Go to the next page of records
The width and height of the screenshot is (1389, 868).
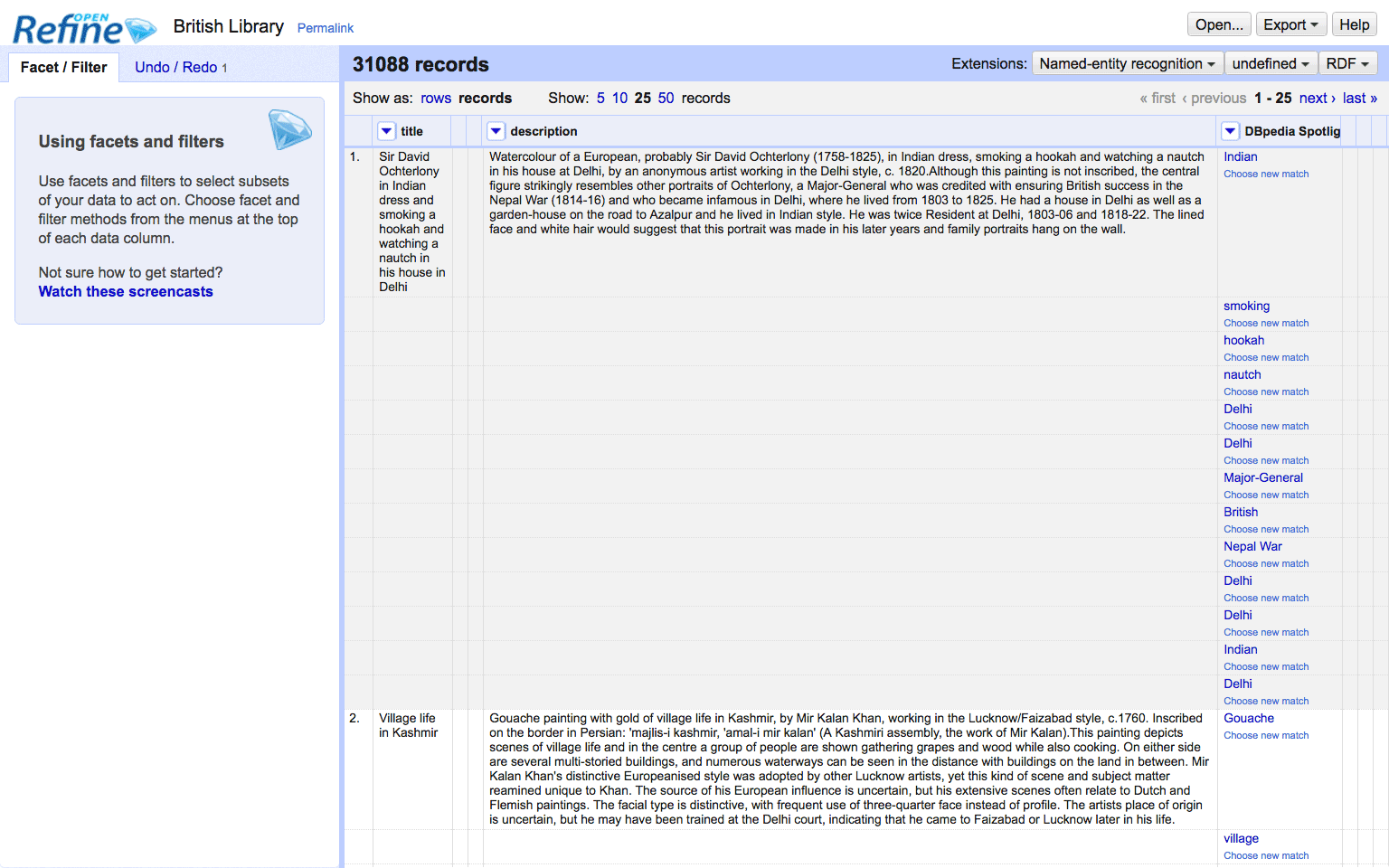(1317, 98)
